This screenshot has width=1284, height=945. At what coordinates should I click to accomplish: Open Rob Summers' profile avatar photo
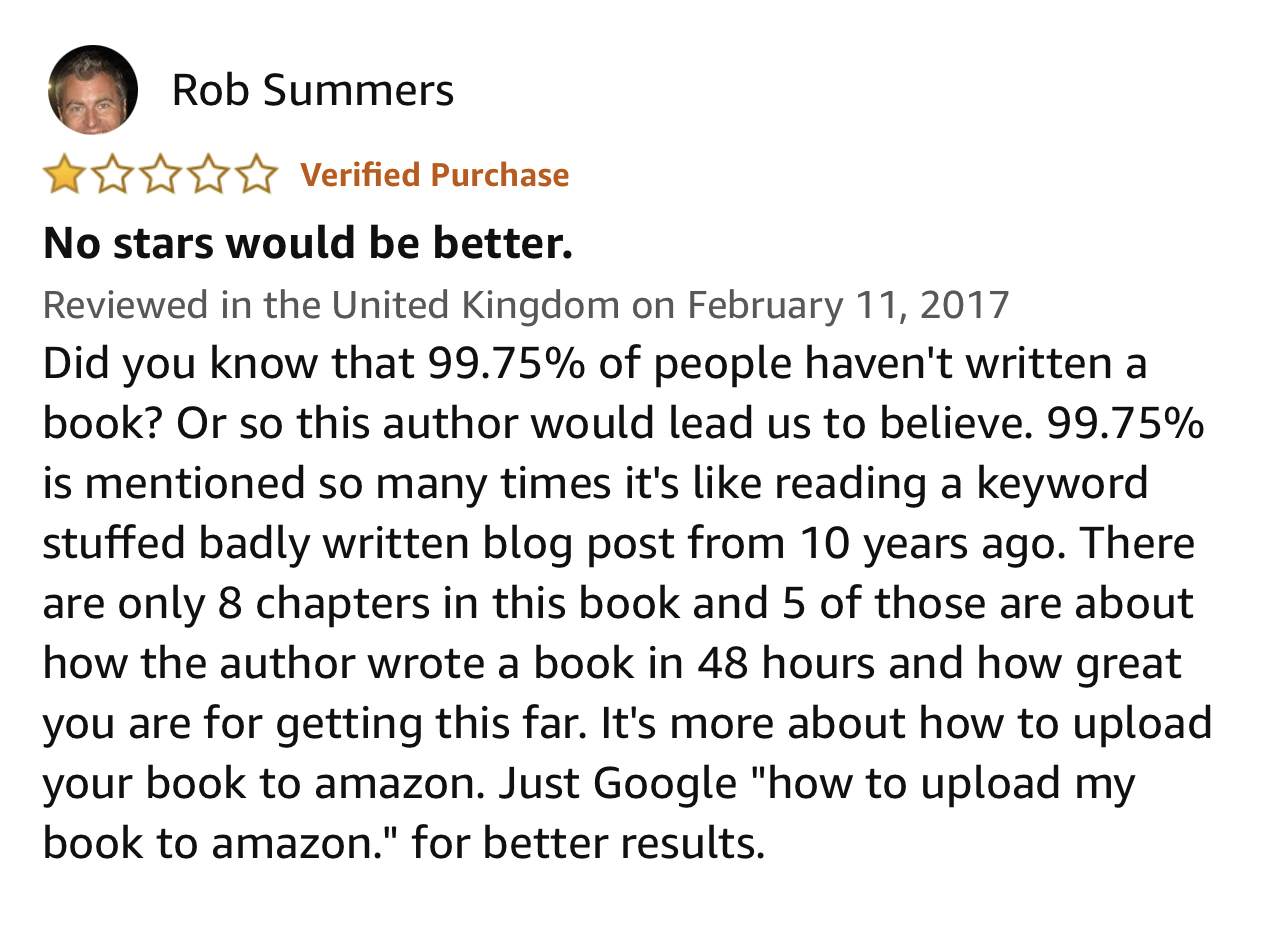tap(93, 89)
